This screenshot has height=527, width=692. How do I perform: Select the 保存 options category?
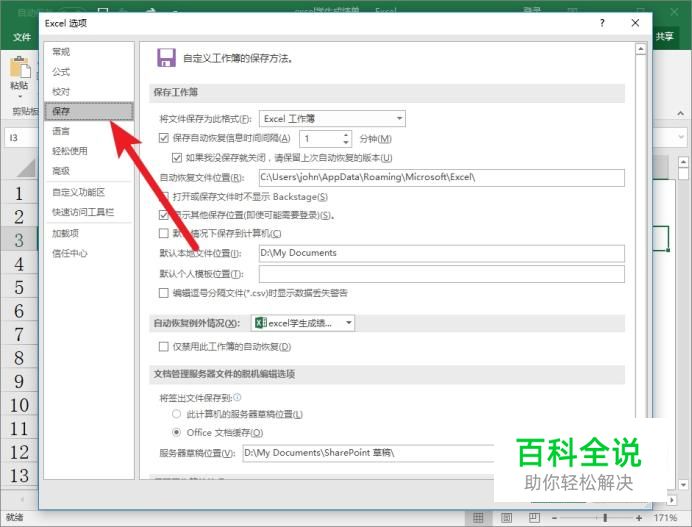89,111
